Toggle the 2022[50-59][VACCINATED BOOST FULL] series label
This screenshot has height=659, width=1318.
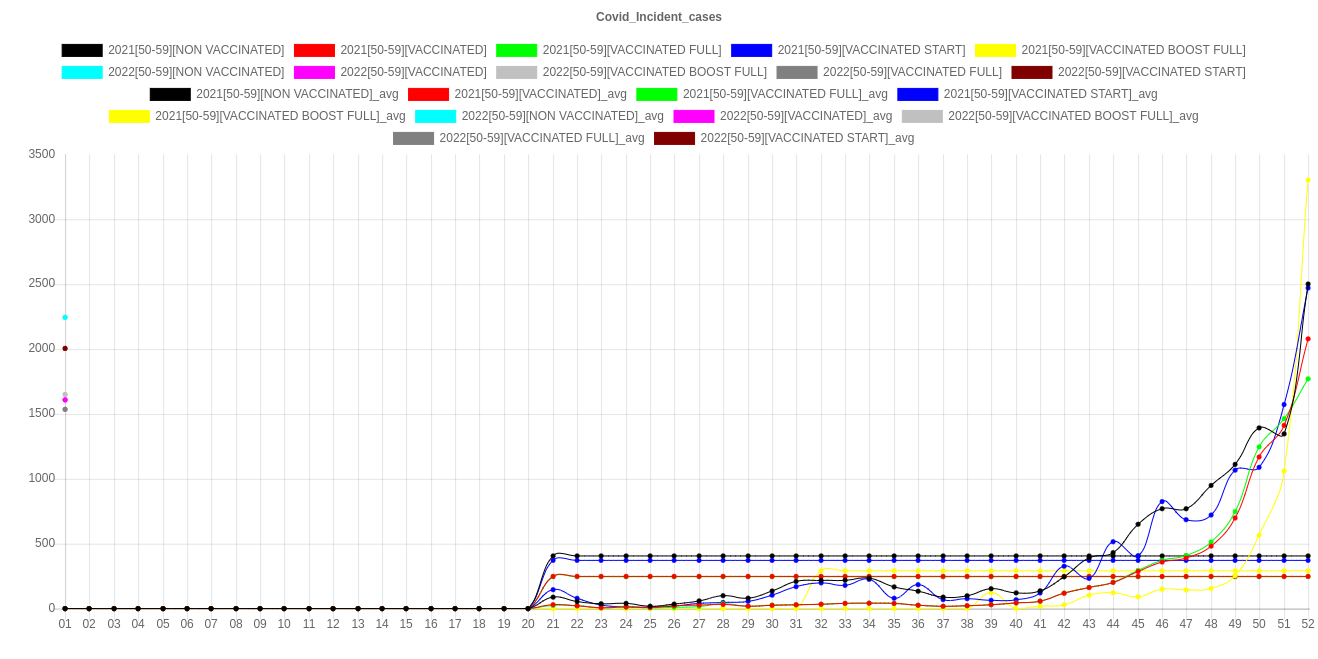(x=654, y=72)
